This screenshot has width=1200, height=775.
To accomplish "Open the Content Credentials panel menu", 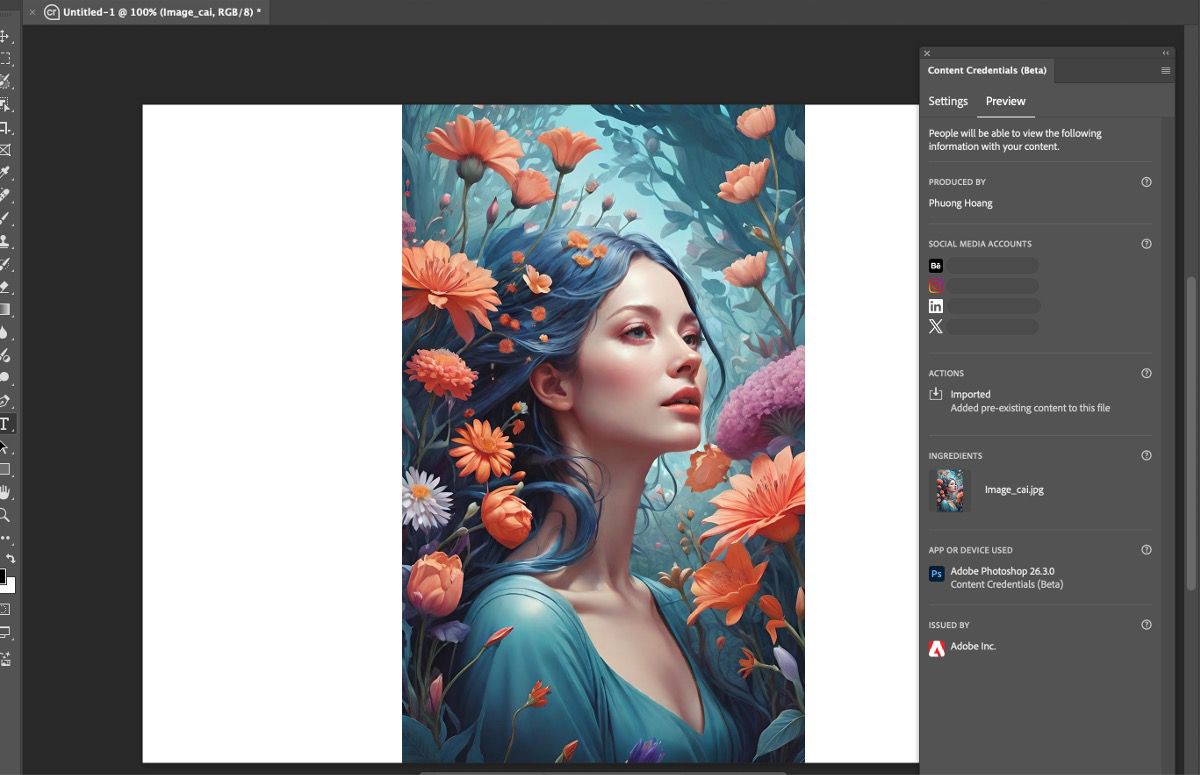I will (x=1165, y=70).
